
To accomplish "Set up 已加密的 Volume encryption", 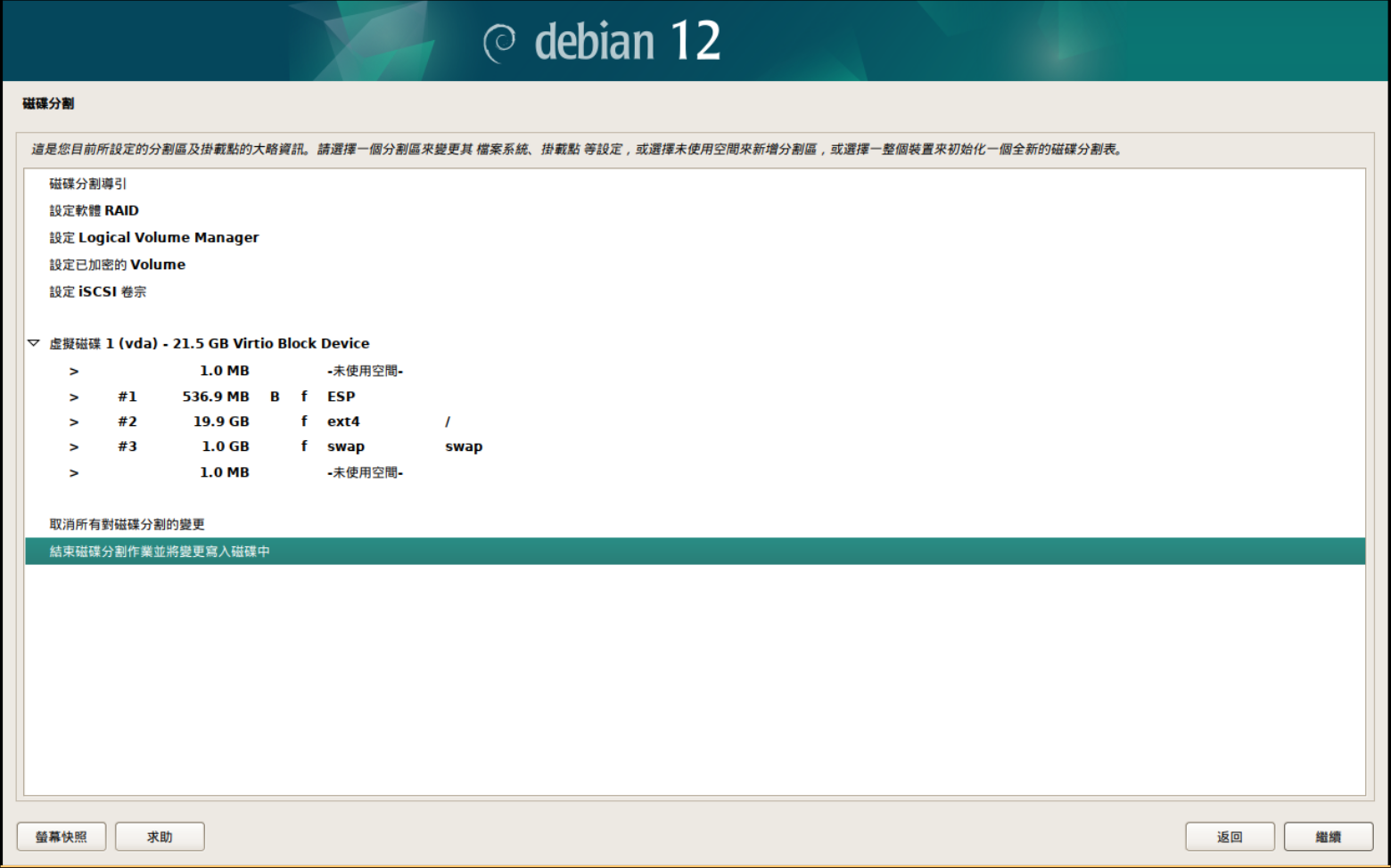I will pyautogui.click(x=117, y=264).
